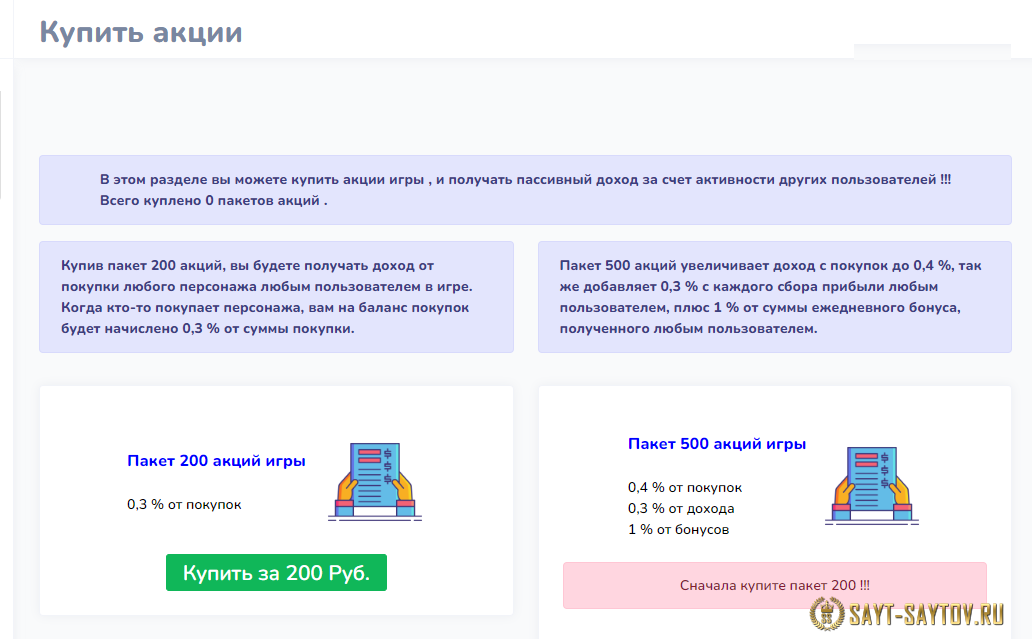Click the "Всего куплено 0 пакетов акций" line

[213, 200]
